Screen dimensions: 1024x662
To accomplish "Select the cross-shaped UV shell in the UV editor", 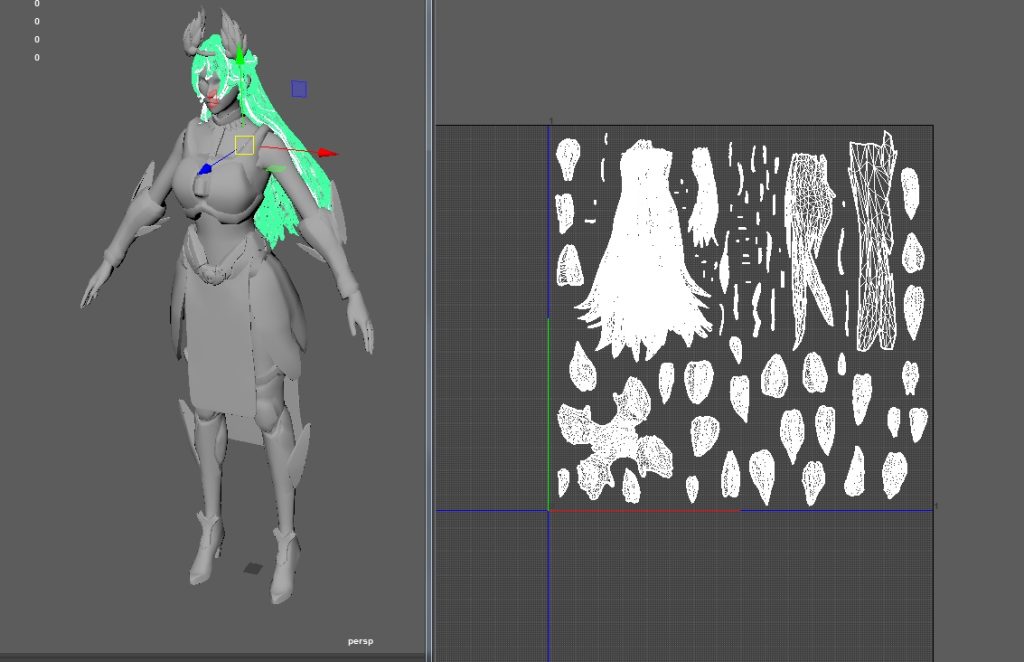I will tap(614, 439).
